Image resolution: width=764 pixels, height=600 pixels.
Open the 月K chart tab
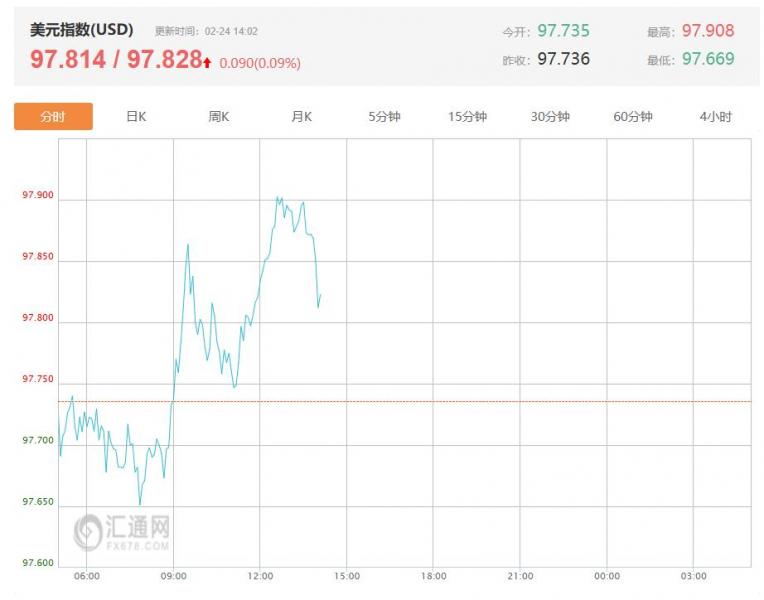(302, 116)
